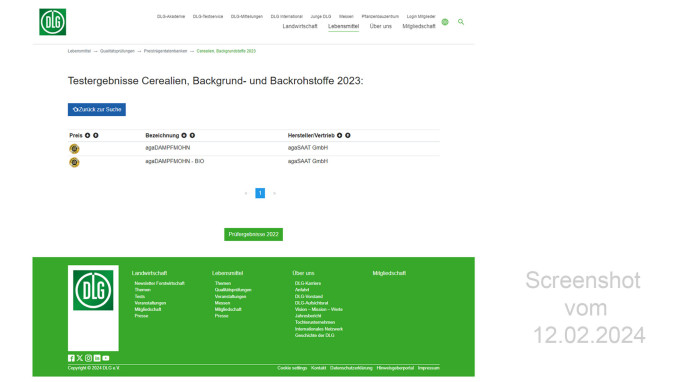Open Cookie settings in footer bar
This screenshot has height=382, width=686.
tap(292, 368)
